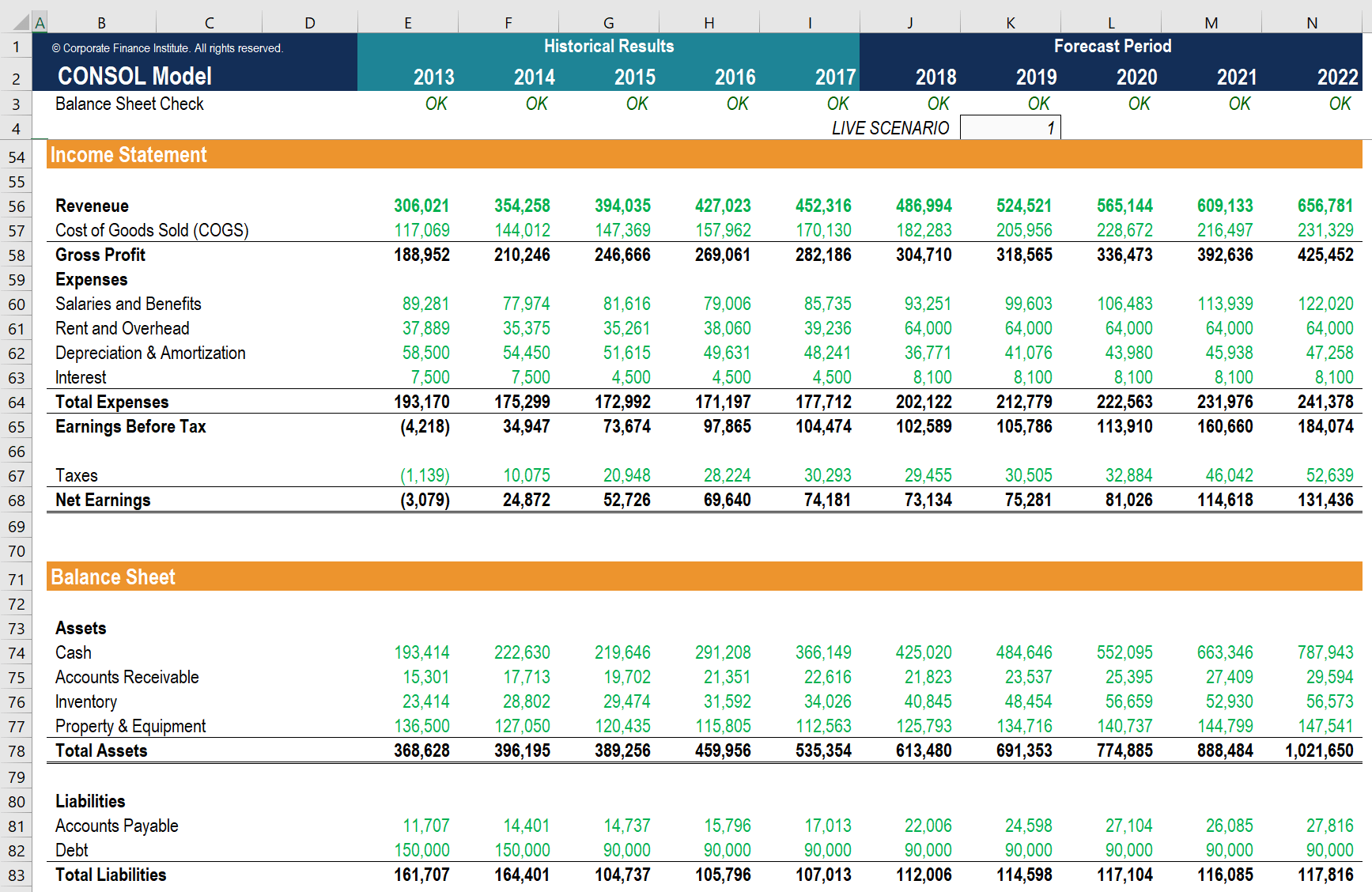This screenshot has width=1372, height=892.
Task: Select Total Assets value 1,021,650
Action: (1319, 750)
